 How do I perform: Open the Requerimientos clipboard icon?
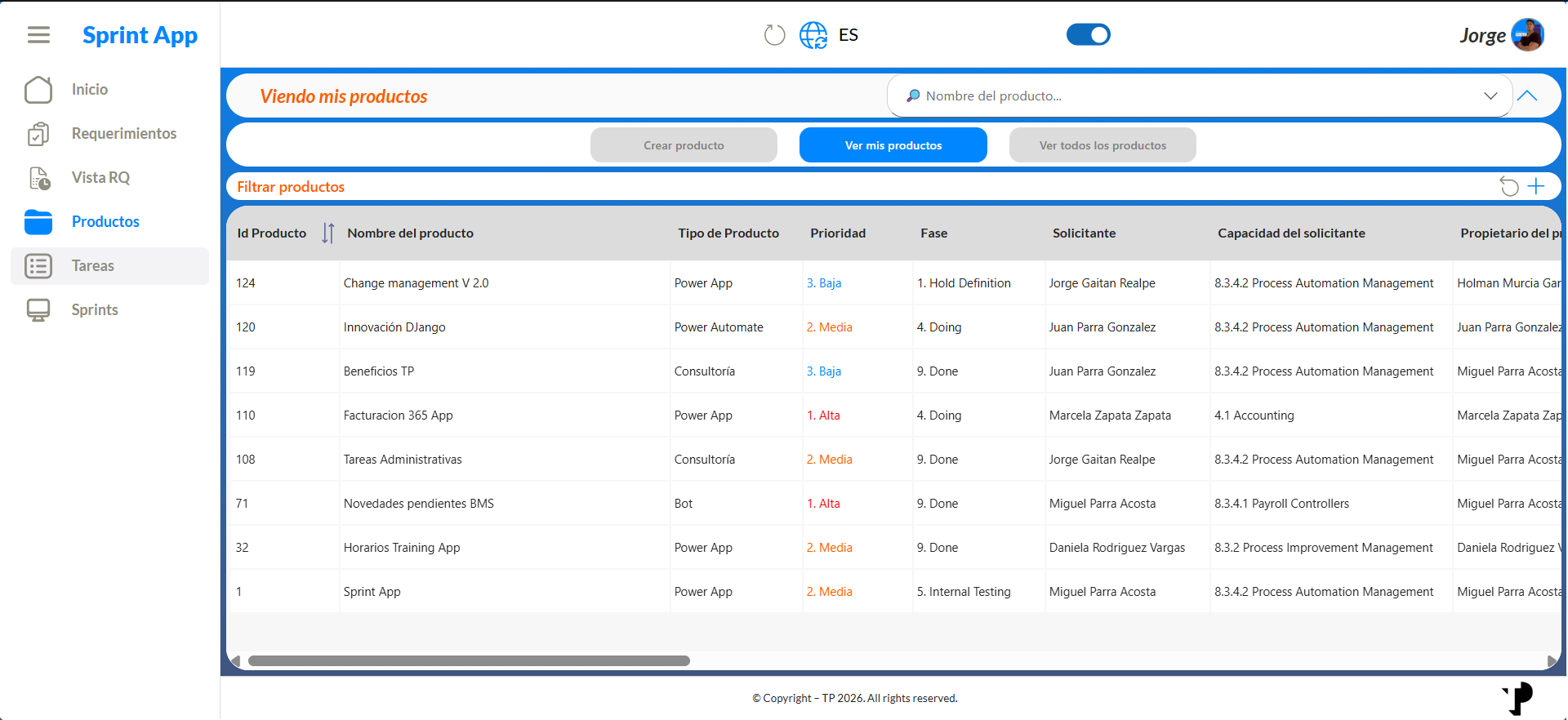[x=38, y=134]
